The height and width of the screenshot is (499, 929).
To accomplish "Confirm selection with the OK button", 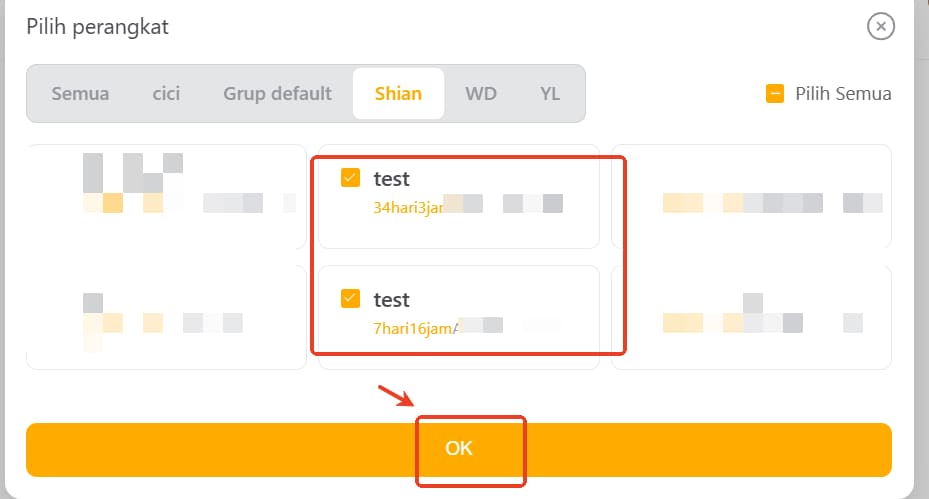I will pos(459,449).
